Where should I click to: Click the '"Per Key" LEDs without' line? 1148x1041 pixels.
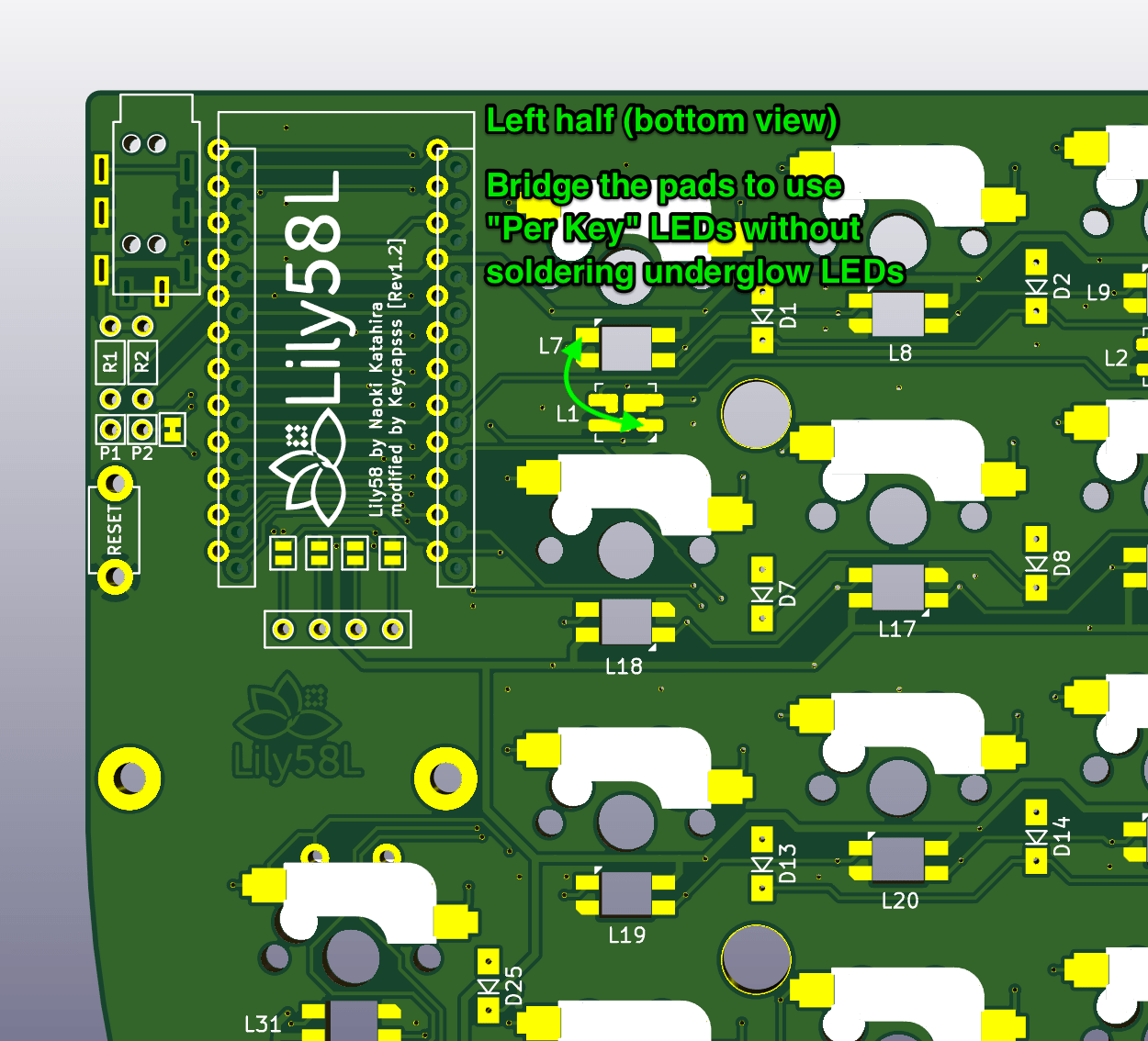(x=674, y=228)
